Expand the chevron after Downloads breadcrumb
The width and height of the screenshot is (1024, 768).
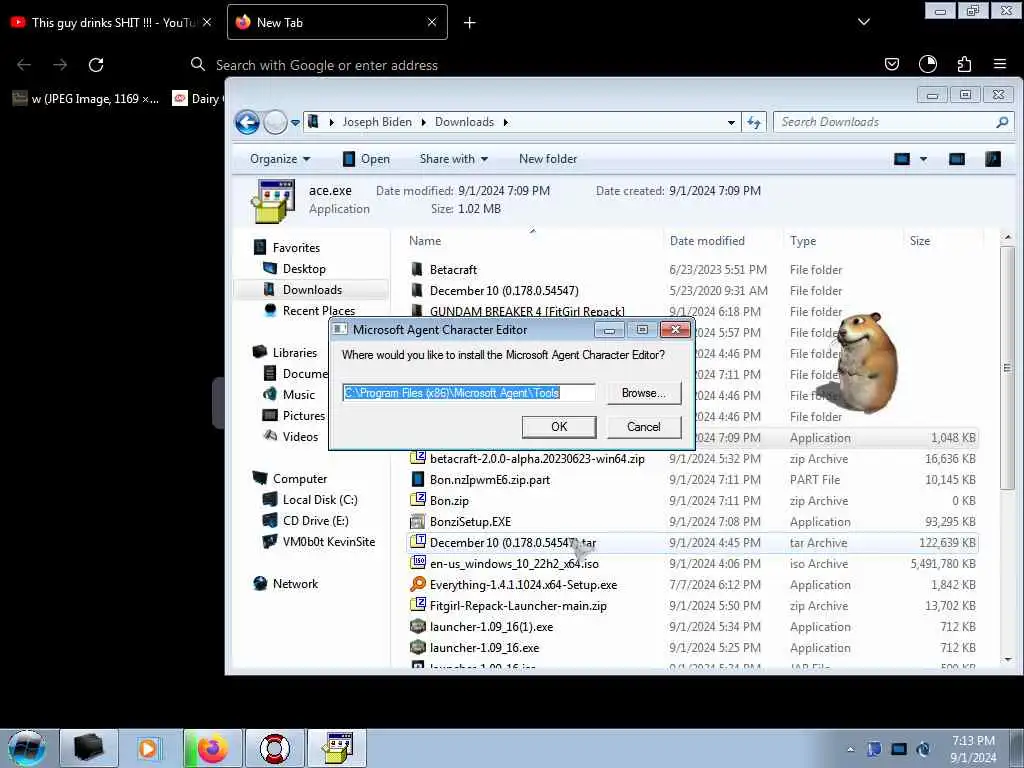[x=505, y=122]
